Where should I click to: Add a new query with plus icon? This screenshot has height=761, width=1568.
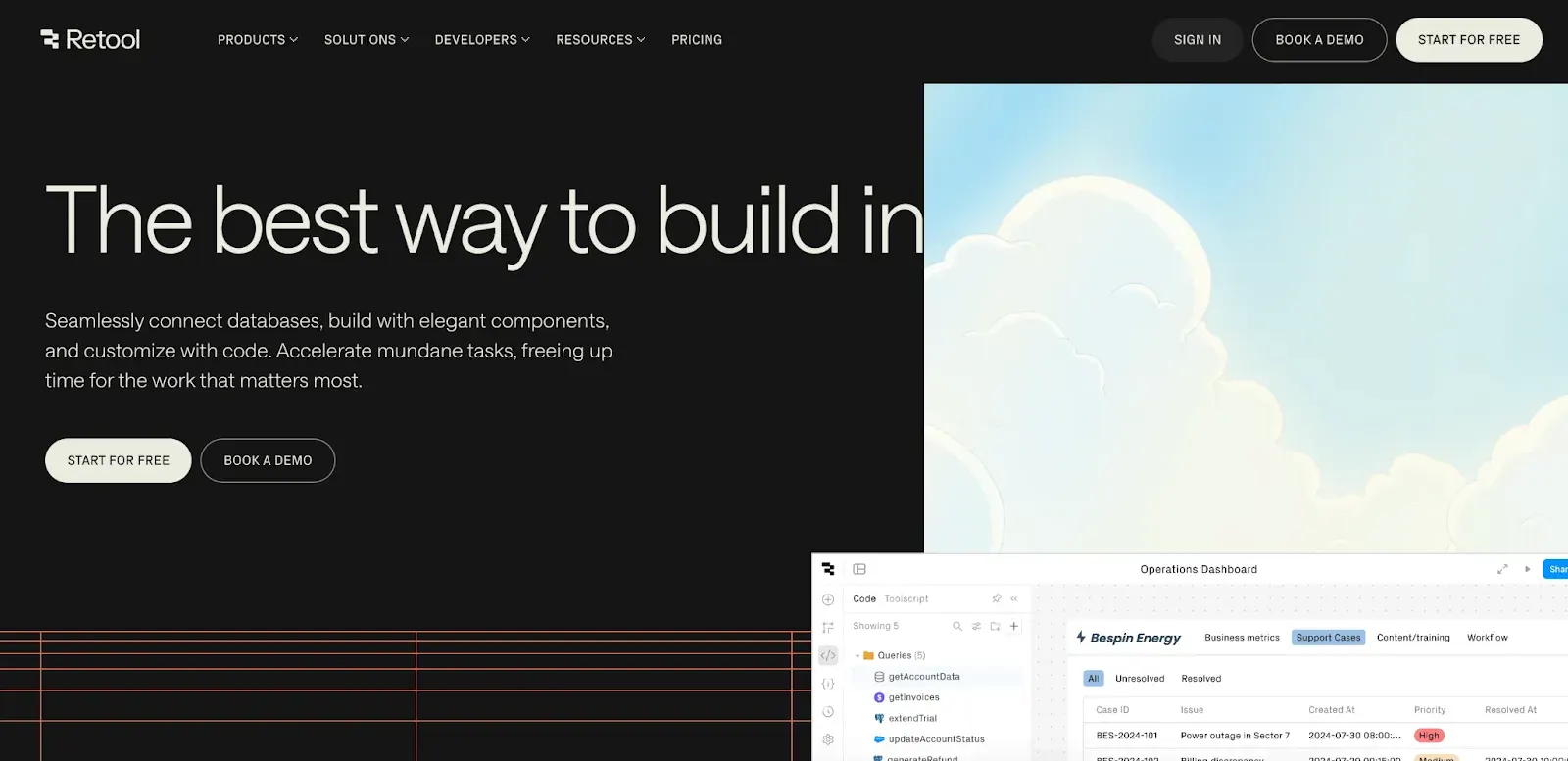(1014, 626)
